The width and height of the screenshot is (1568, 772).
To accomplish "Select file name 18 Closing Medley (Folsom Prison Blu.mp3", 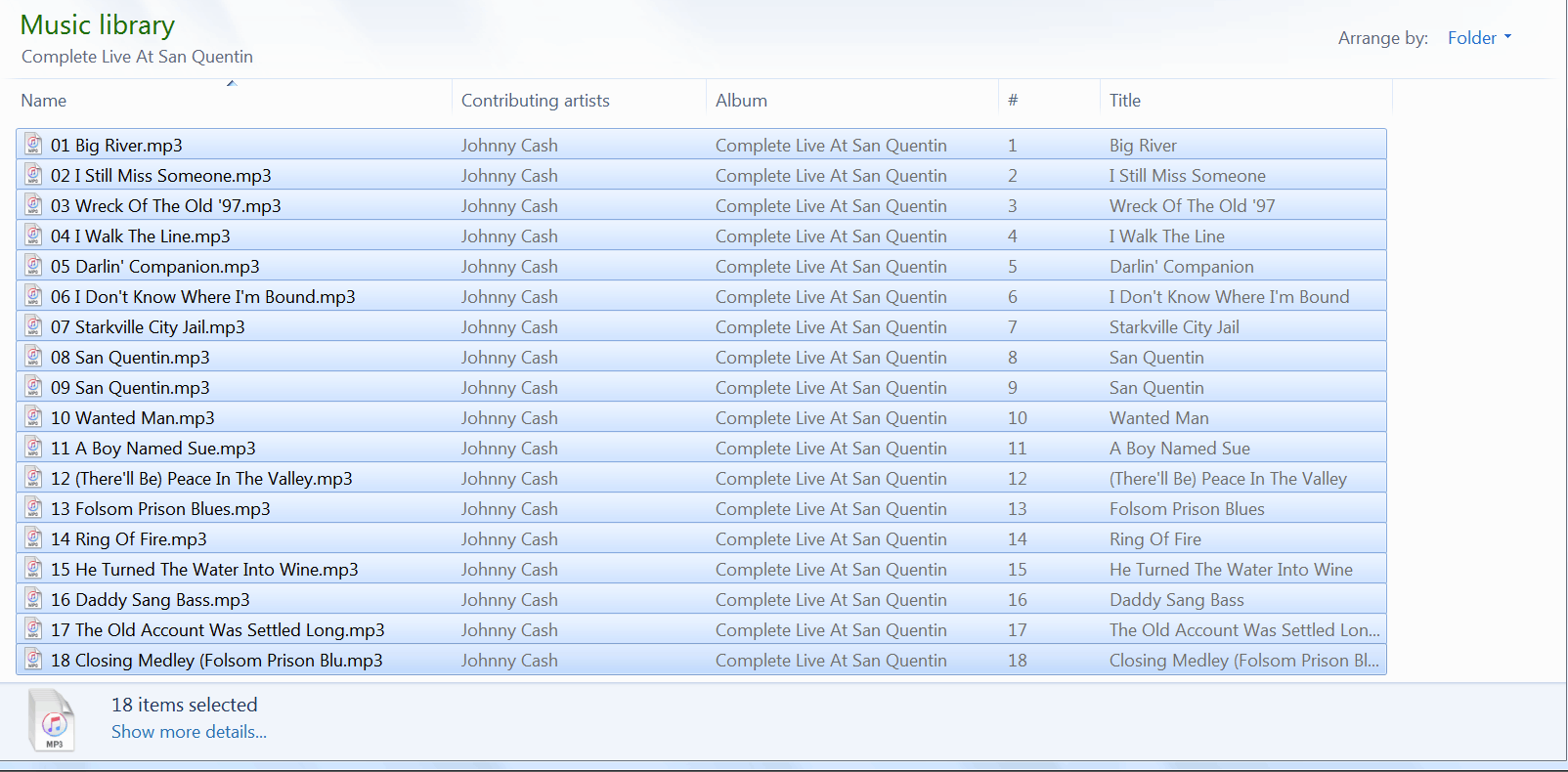I will click(217, 661).
